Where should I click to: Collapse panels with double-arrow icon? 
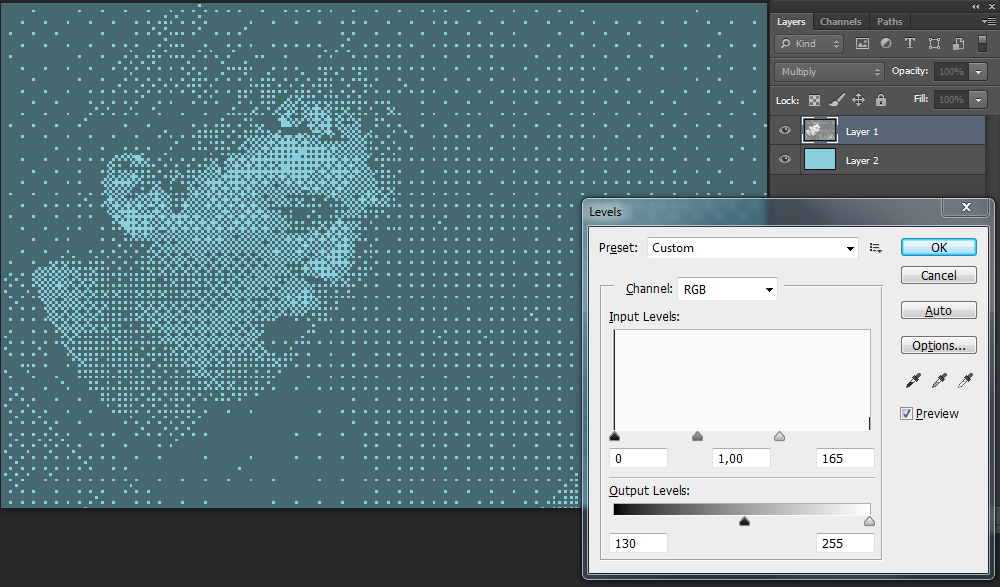[x=975, y=6]
